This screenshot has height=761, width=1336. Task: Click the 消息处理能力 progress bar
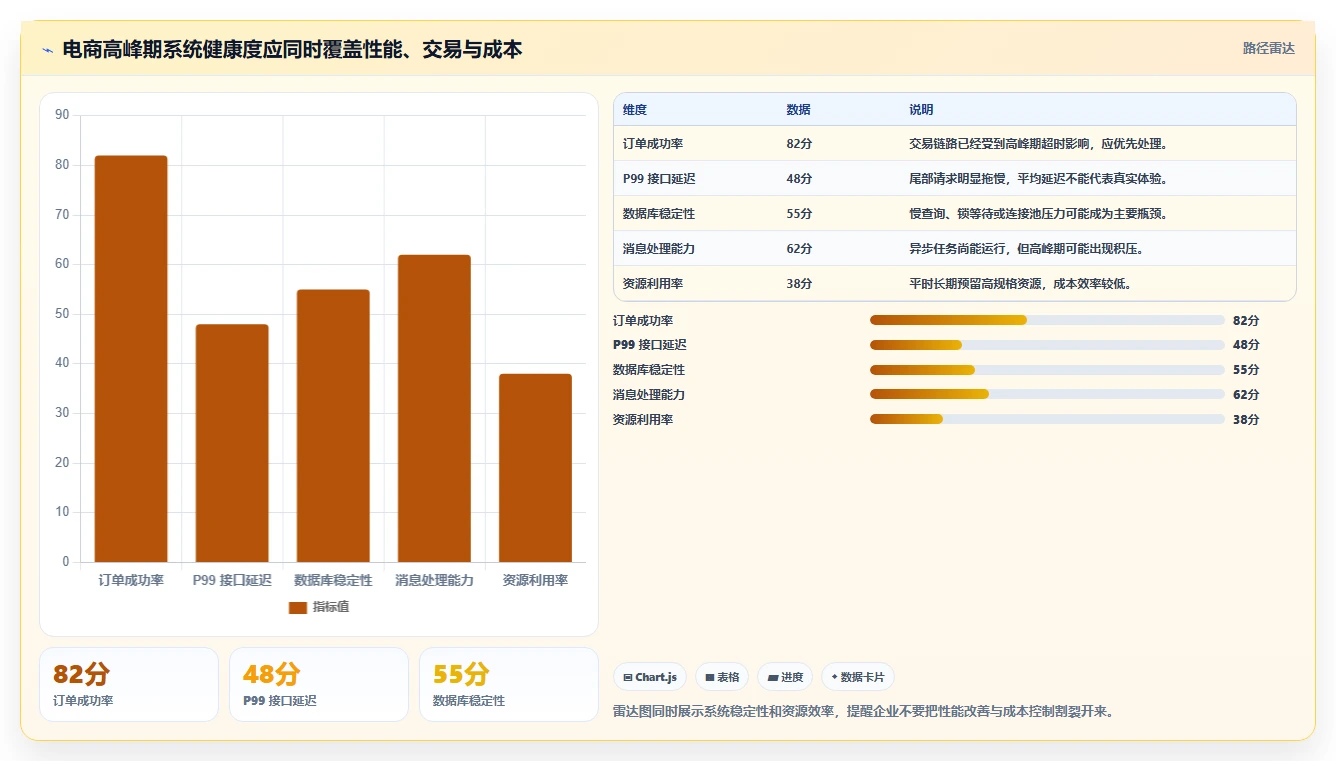pyautogui.click(x=1047, y=394)
